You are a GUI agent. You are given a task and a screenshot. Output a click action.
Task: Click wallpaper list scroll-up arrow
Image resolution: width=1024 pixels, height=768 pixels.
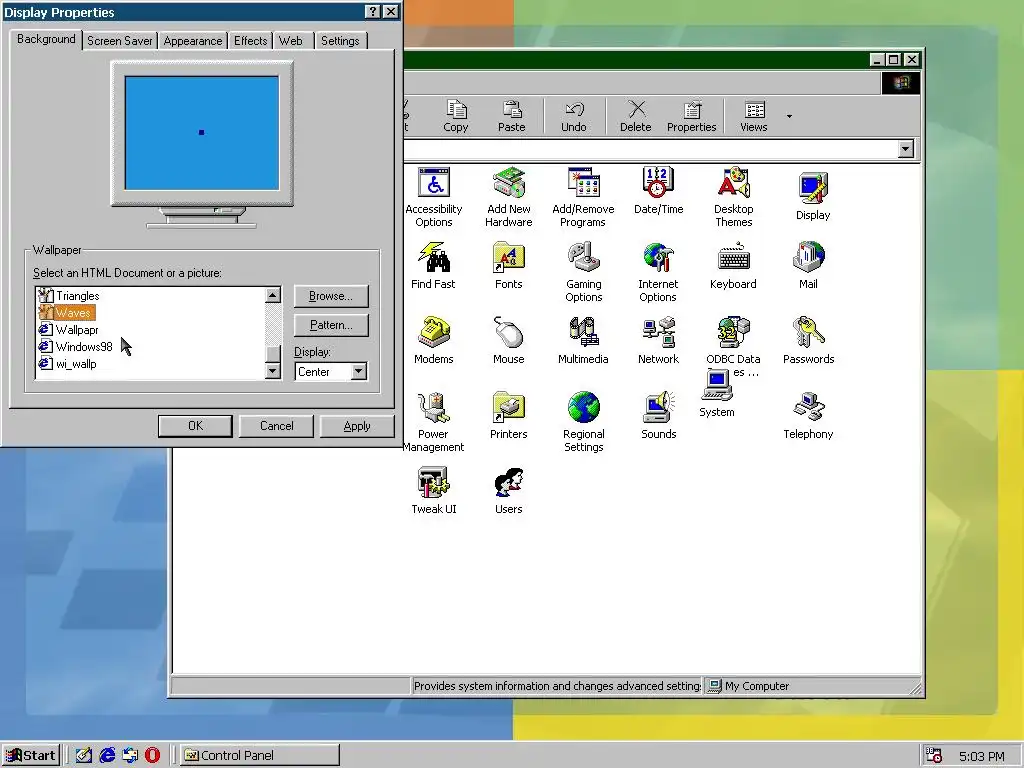273,295
